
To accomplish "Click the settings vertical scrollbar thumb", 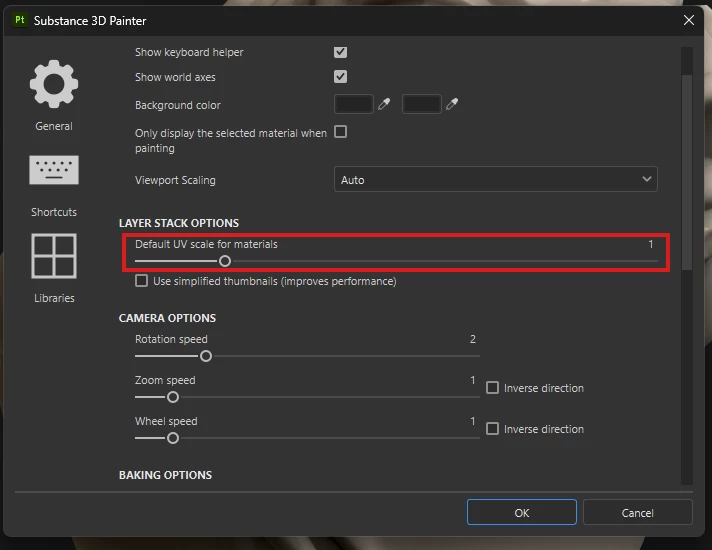I will pos(687,173).
